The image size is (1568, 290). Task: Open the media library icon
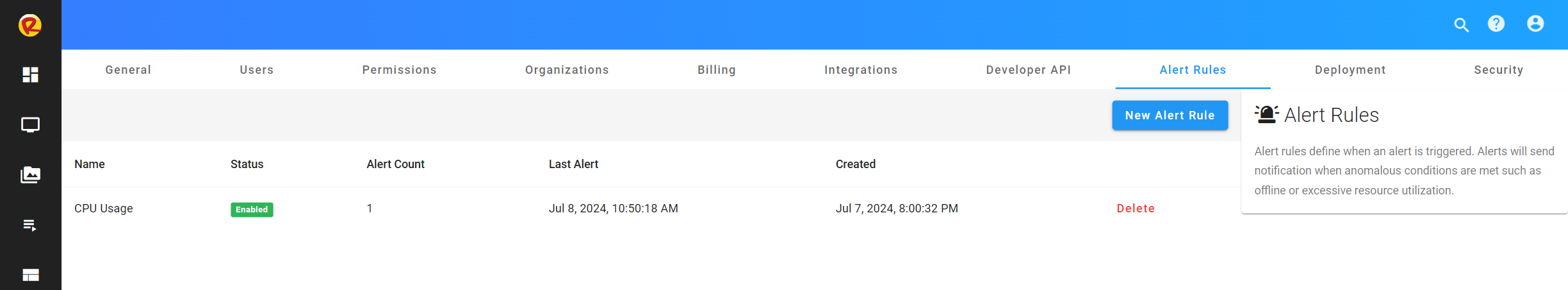[x=30, y=175]
